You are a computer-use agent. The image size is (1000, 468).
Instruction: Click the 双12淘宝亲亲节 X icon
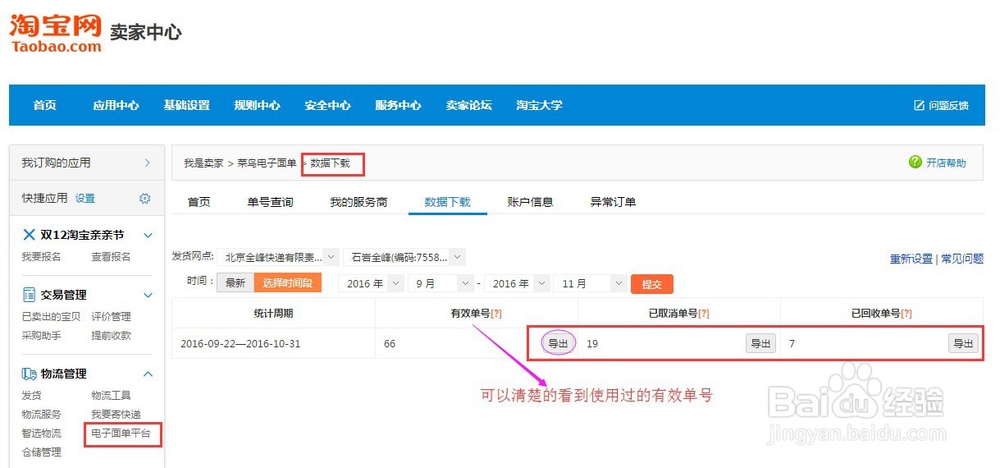coord(29,235)
